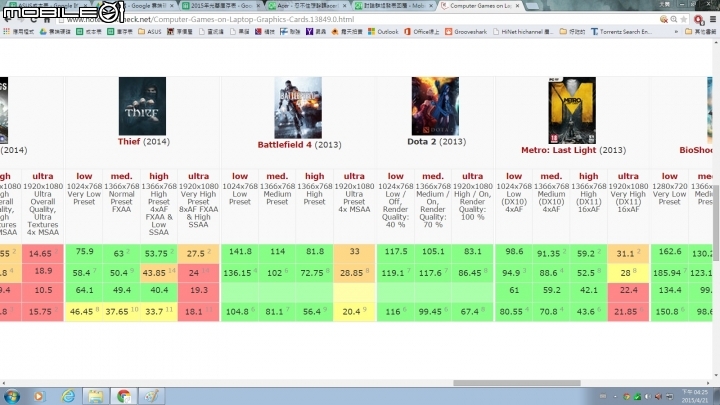Click the med. header under Dota 2
The height and width of the screenshot is (405, 720).
point(433,176)
